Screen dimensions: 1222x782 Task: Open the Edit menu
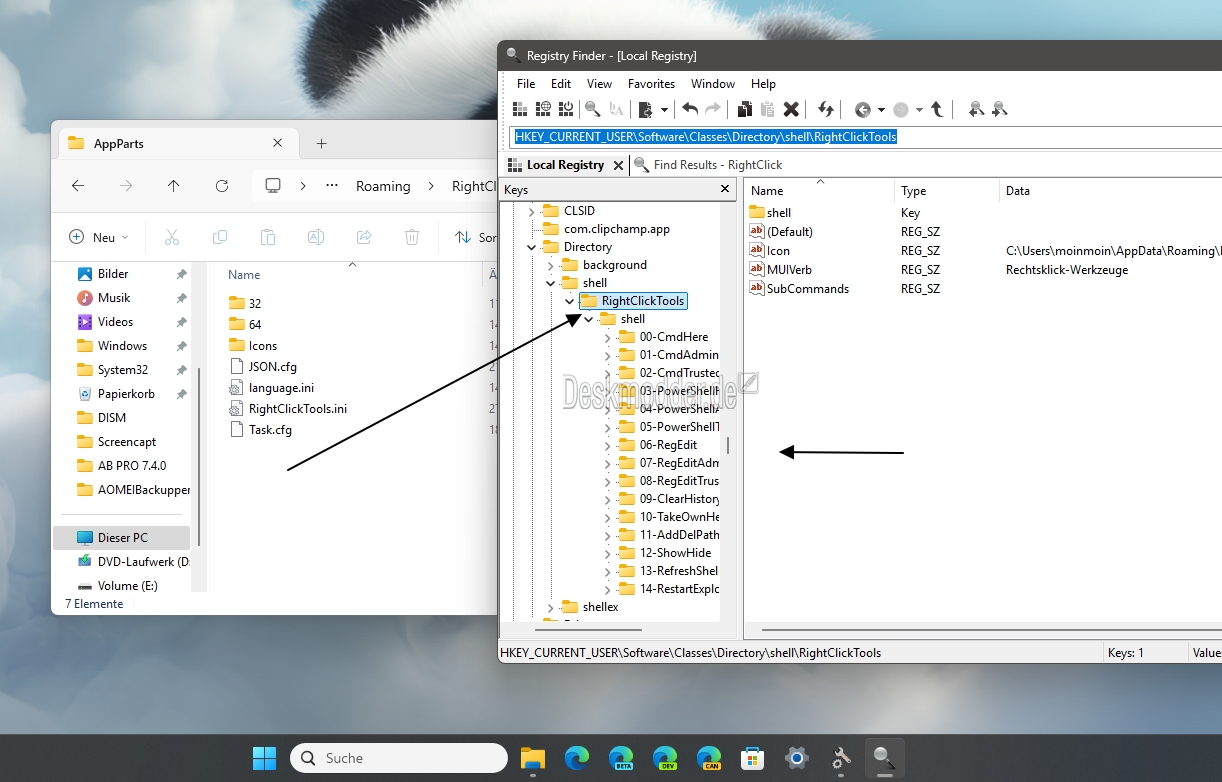pos(561,84)
